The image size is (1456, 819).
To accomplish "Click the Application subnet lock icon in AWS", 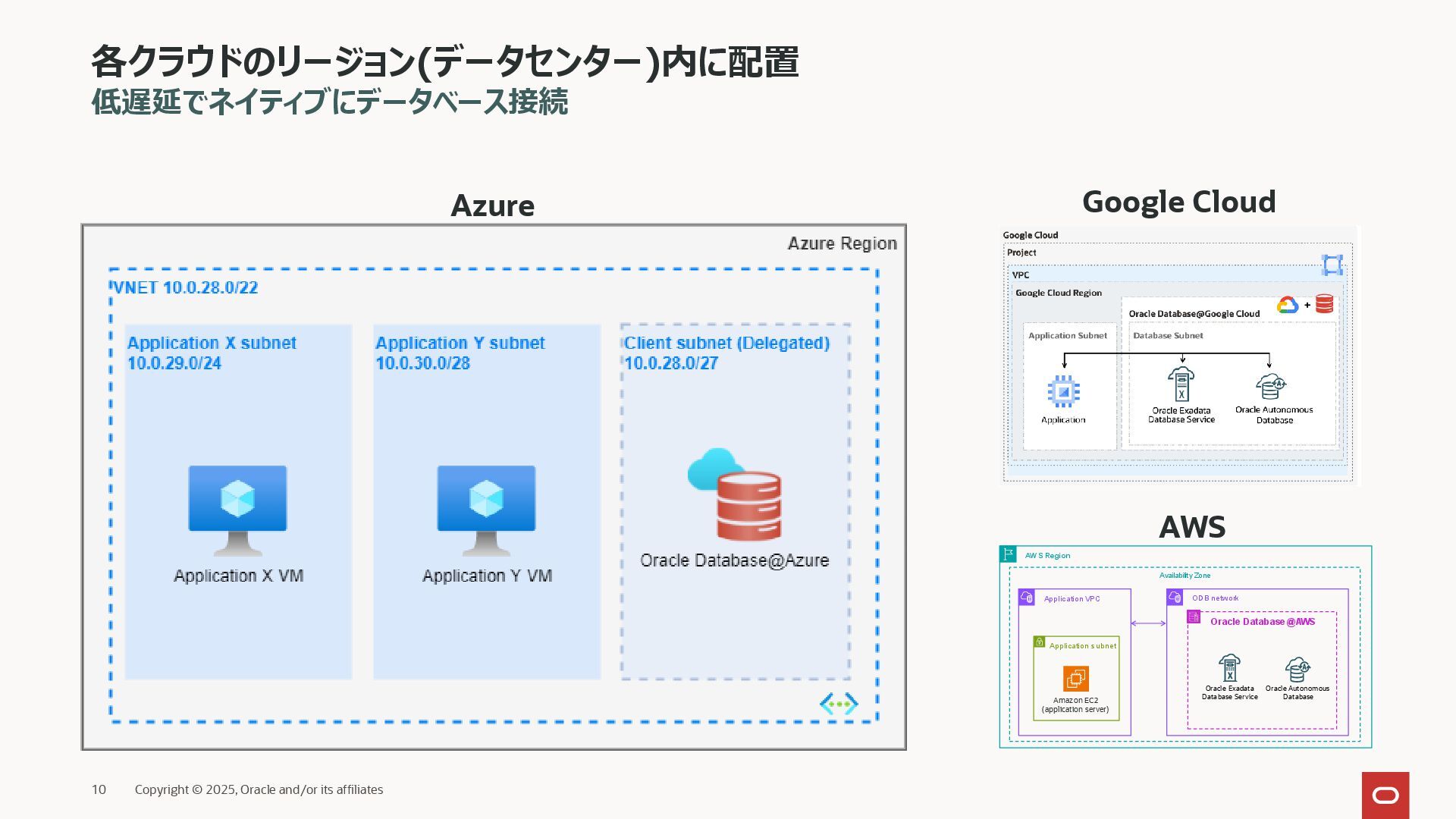I will pyautogui.click(x=1040, y=642).
